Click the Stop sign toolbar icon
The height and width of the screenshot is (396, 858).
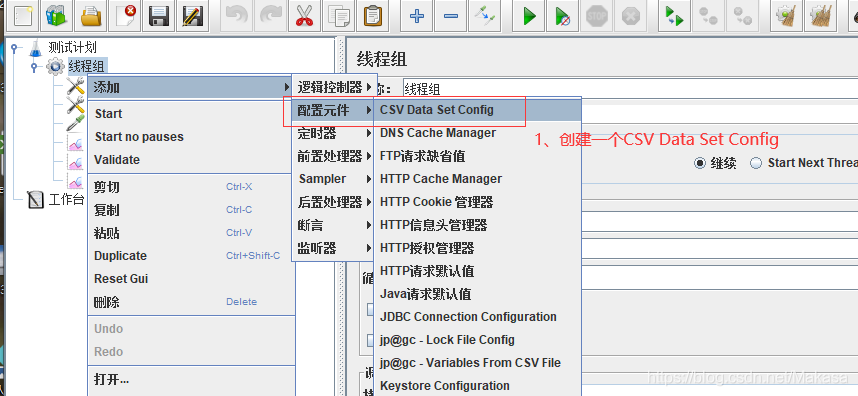(596, 16)
